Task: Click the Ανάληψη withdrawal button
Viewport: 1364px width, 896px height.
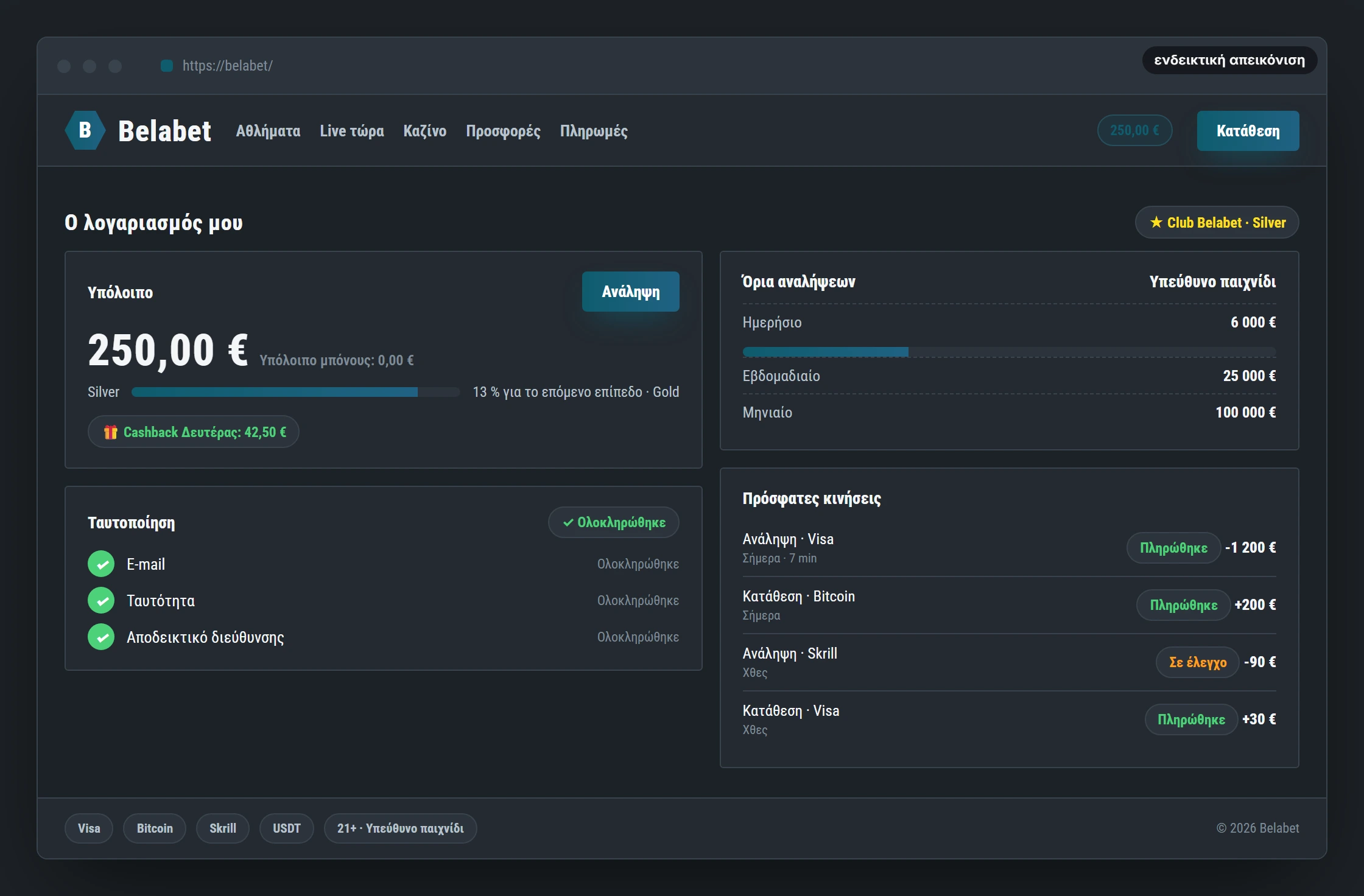Action: pos(630,292)
